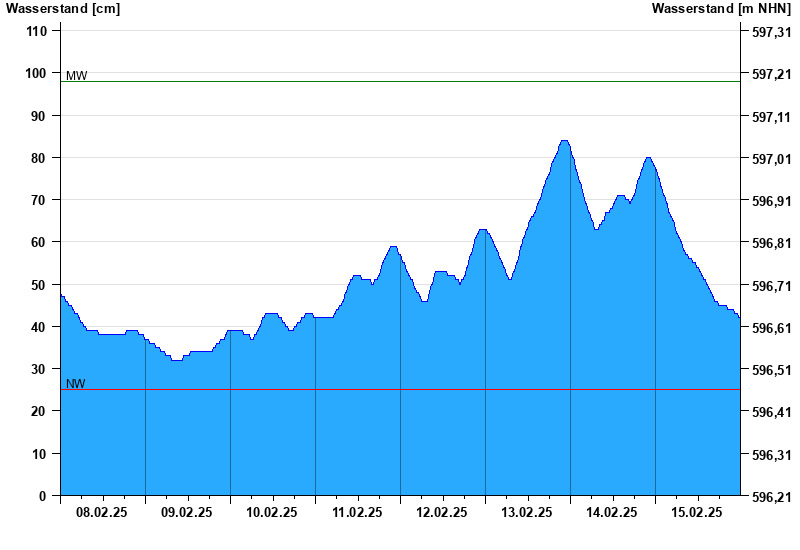Screen dimensions: 800x550
Task: Click the 40 tick label on left axis
Action: (38, 327)
